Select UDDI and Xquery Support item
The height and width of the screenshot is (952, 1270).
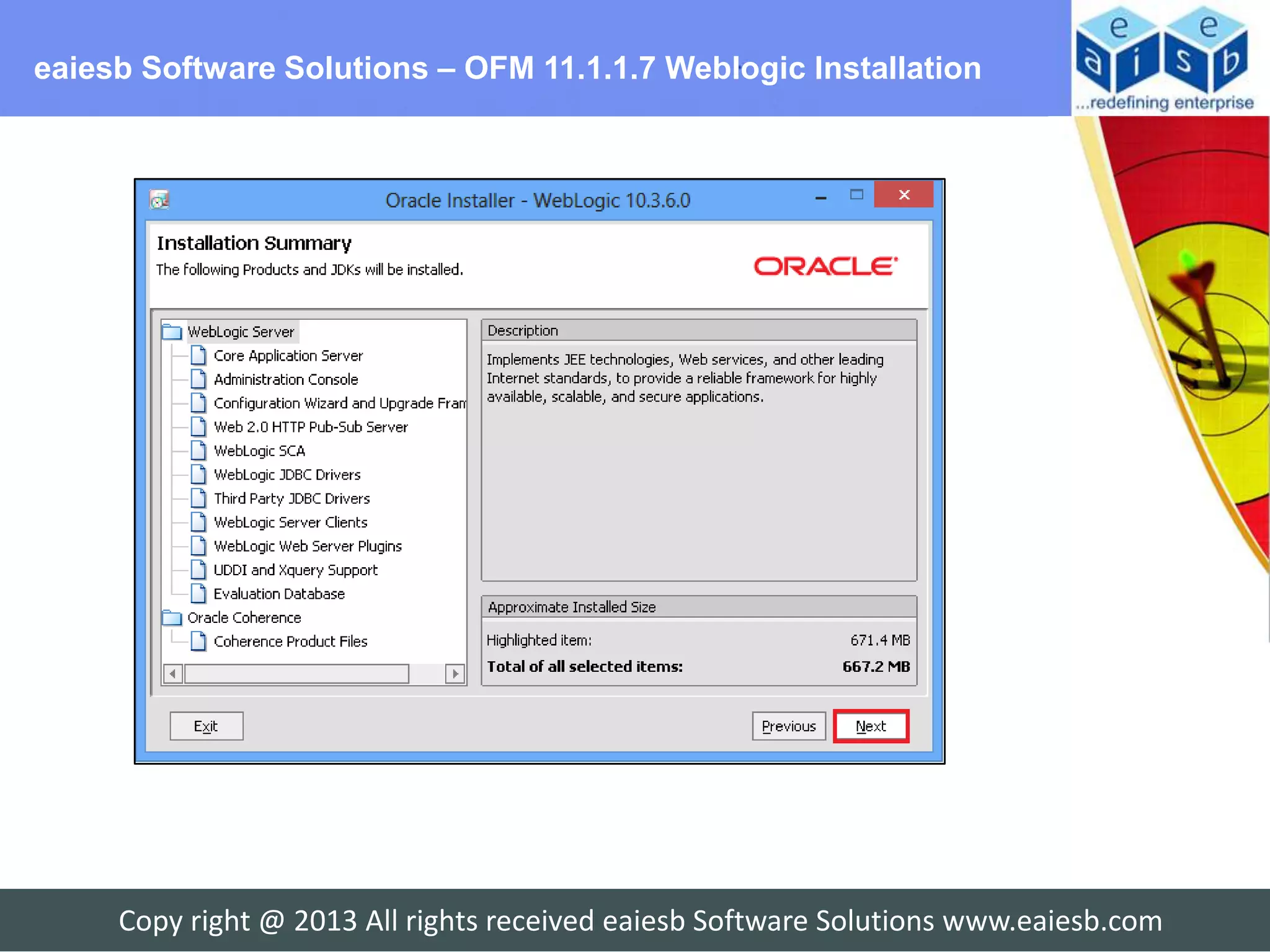click(295, 570)
